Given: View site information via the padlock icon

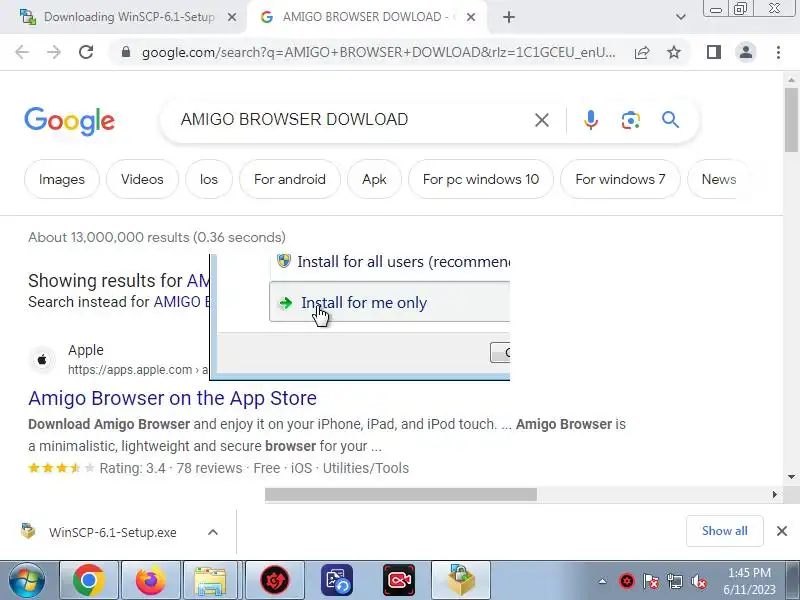Looking at the screenshot, I should 126,52.
